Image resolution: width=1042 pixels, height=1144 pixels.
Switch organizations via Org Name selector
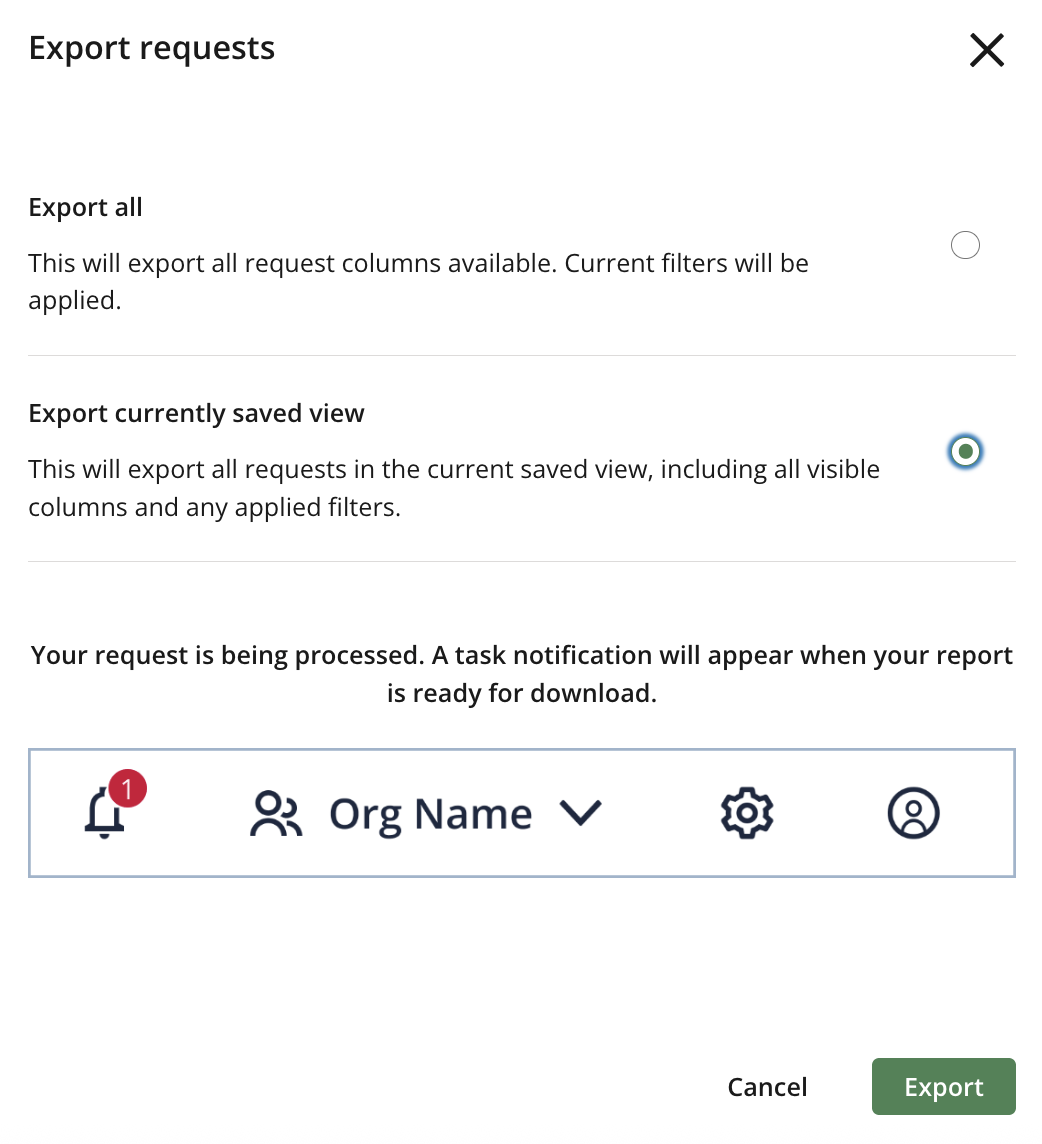point(430,813)
